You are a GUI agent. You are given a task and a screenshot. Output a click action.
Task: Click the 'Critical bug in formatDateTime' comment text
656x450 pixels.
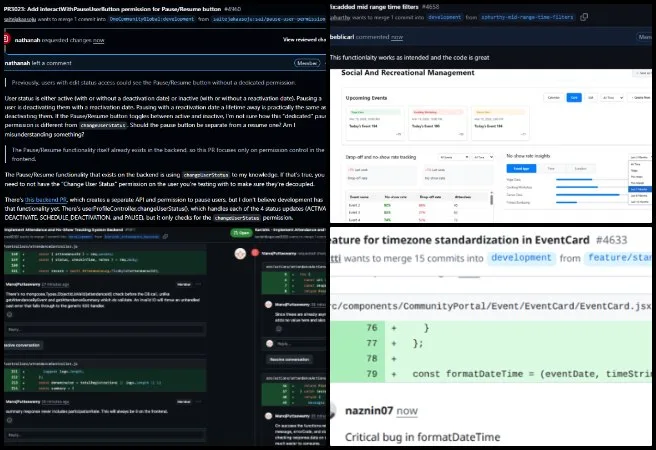click(423, 437)
